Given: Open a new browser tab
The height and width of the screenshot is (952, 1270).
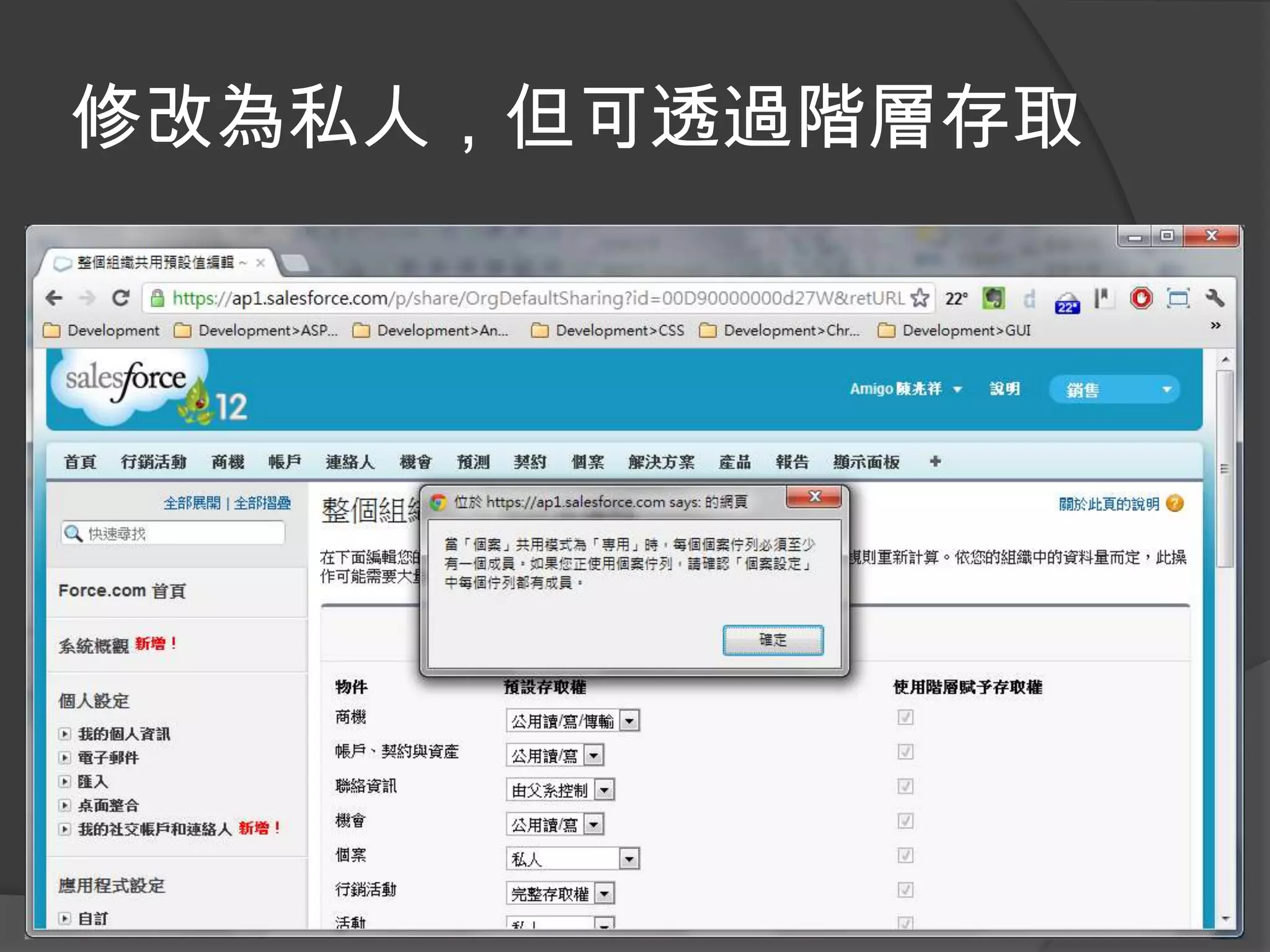Looking at the screenshot, I should coord(295,263).
